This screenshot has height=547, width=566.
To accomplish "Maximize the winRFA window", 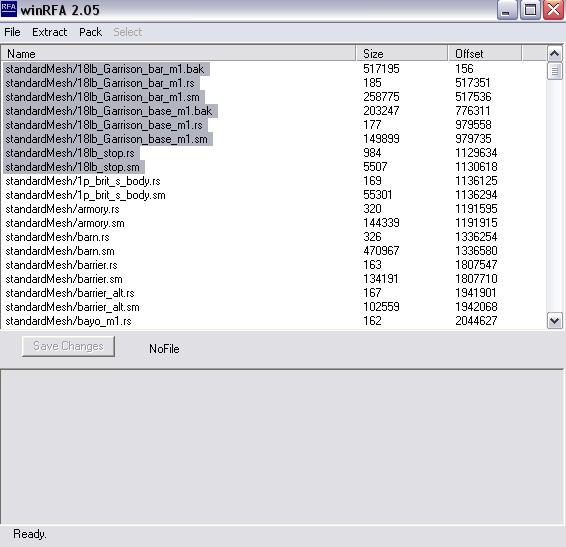I will pyautogui.click(x=530, y=10).
